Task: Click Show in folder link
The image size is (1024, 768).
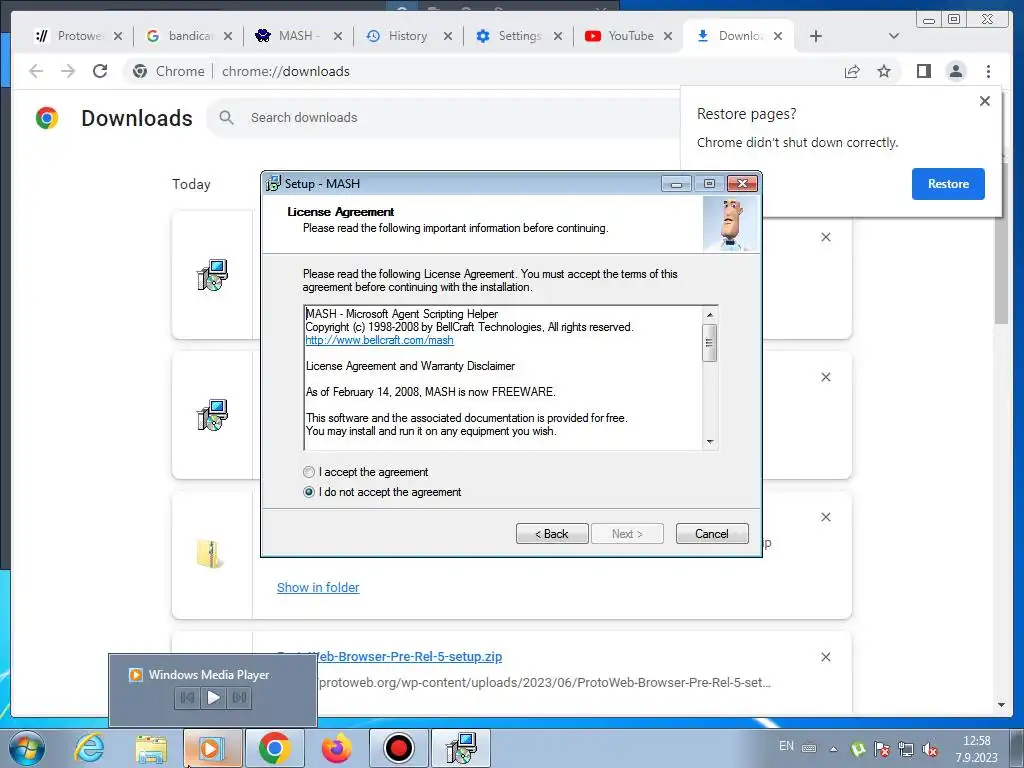Action: click(318, 587)
